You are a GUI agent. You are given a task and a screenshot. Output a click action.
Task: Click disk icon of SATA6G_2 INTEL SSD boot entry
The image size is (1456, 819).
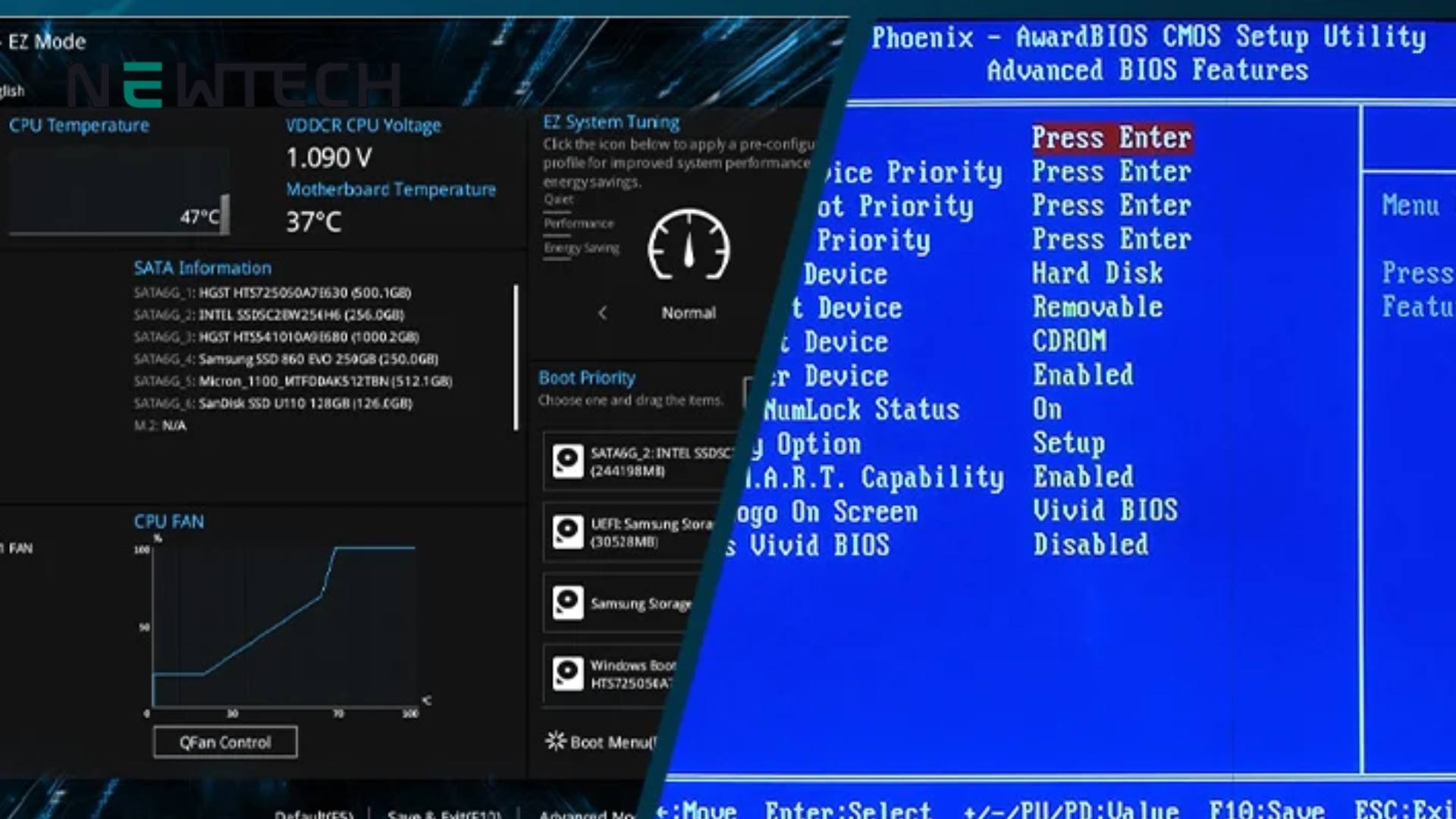[568, 461]
